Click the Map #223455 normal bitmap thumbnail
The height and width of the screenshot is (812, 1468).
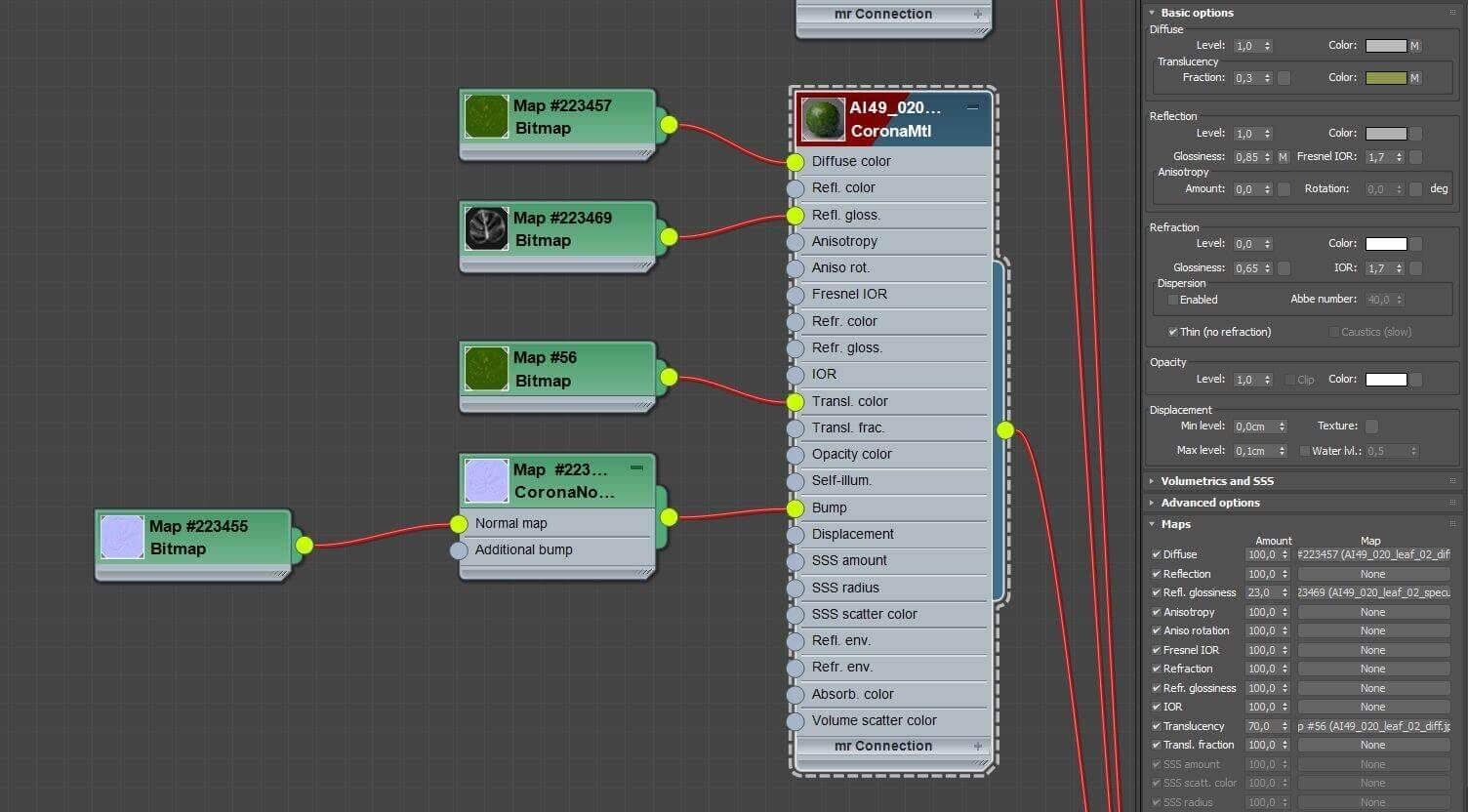(122, 537)
